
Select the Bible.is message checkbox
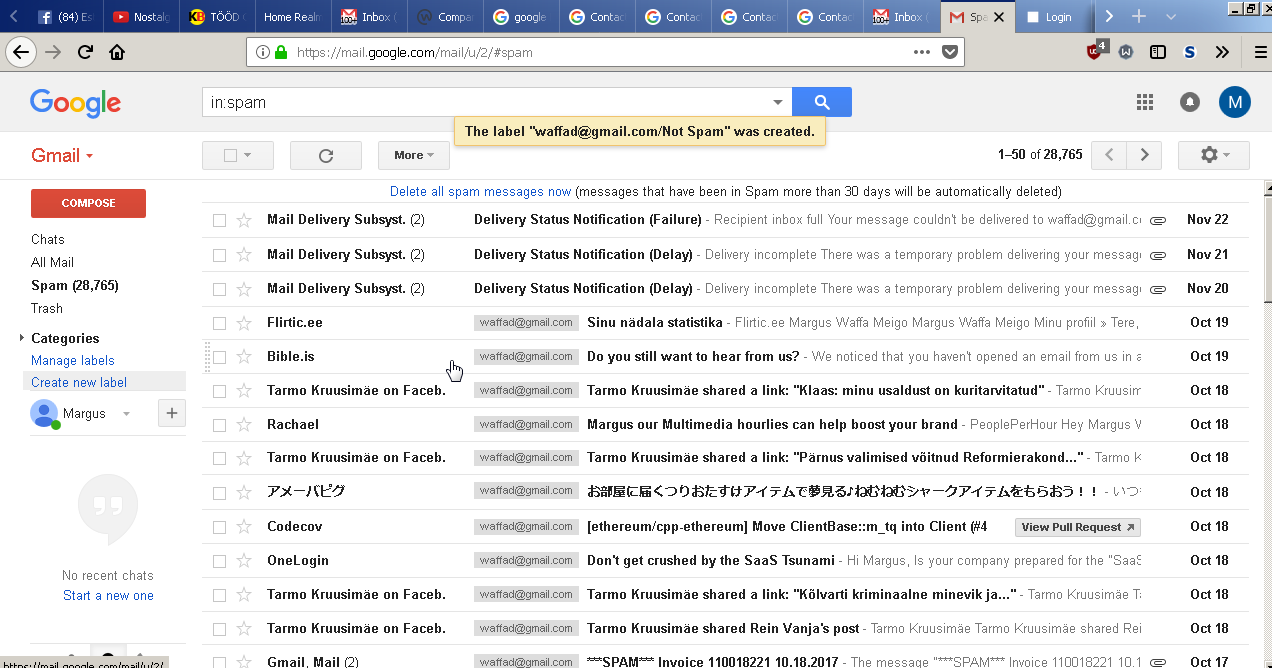[x=219, y=357]
